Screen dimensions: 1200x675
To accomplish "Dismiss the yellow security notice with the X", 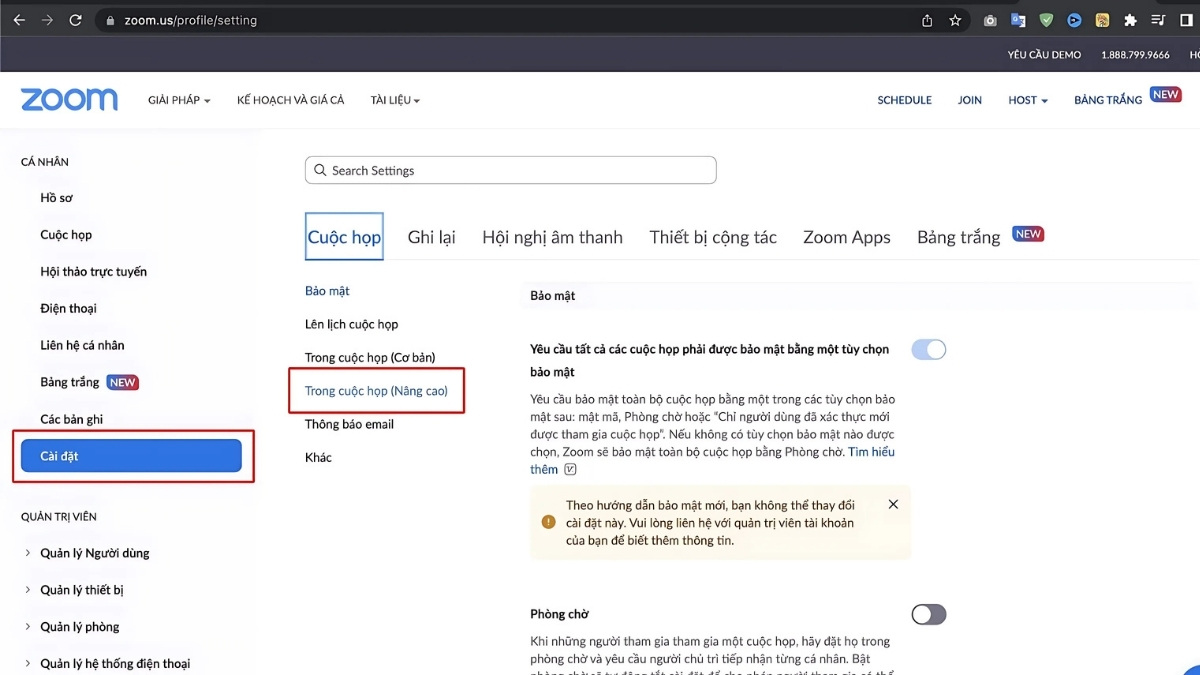I will [893, 504].
